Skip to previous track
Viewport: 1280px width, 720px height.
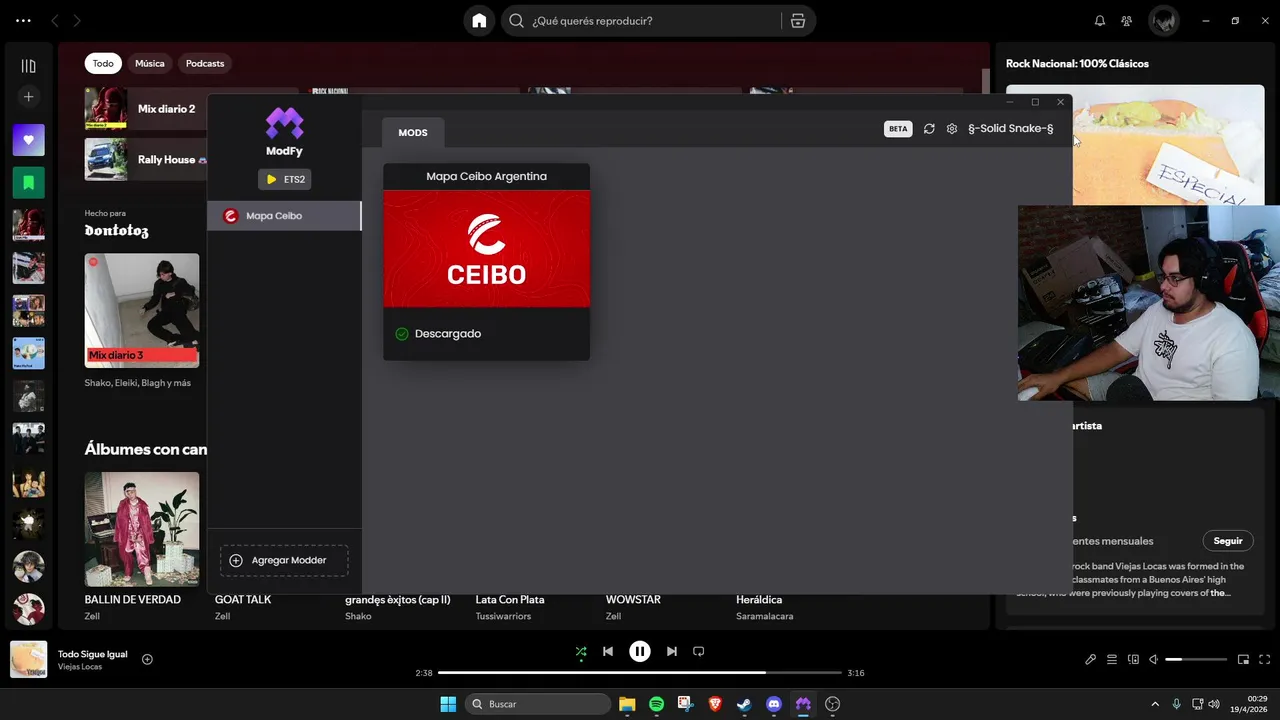point(608,651)
